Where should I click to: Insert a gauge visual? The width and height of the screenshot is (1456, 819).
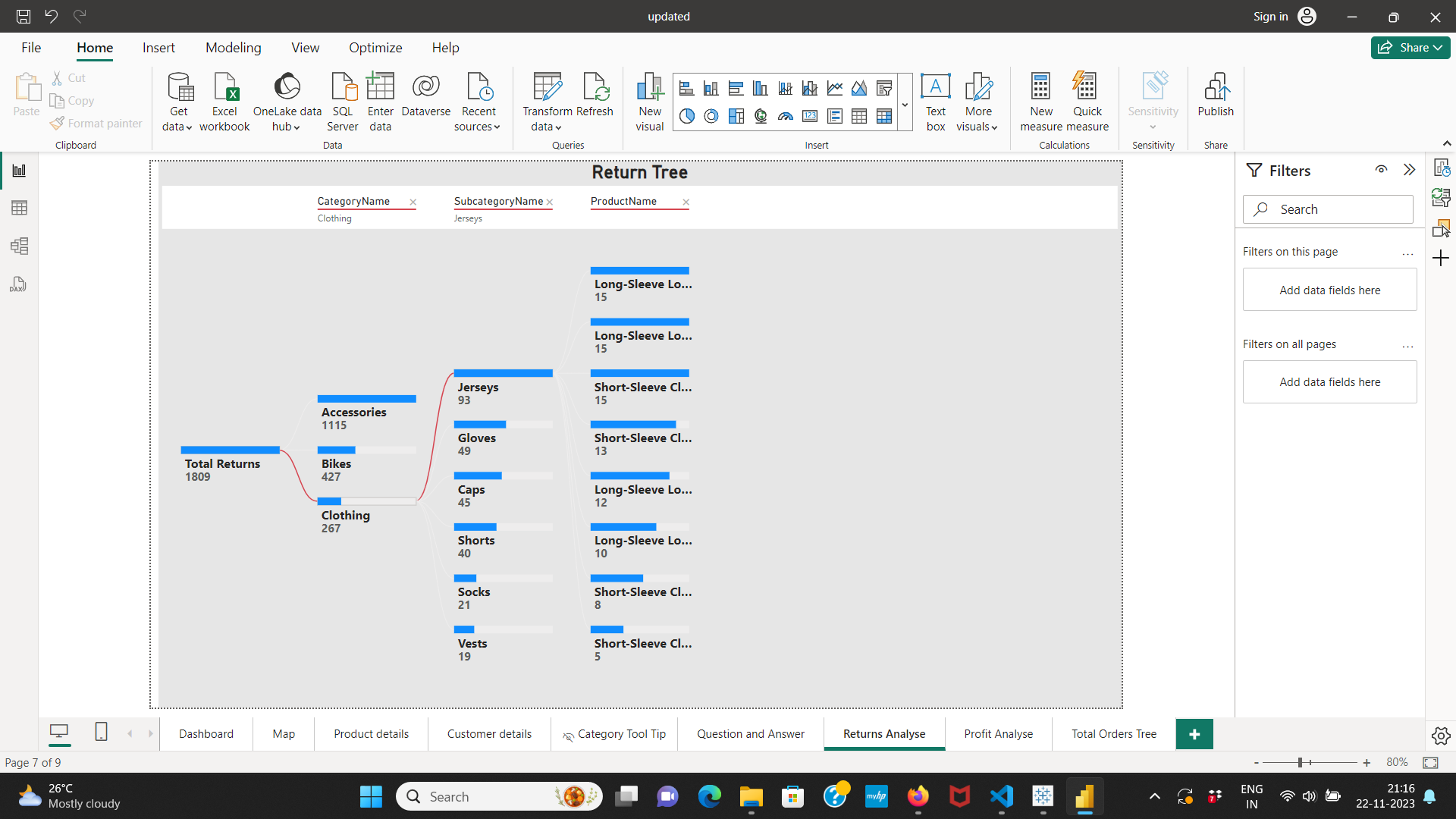coord(786,116)
